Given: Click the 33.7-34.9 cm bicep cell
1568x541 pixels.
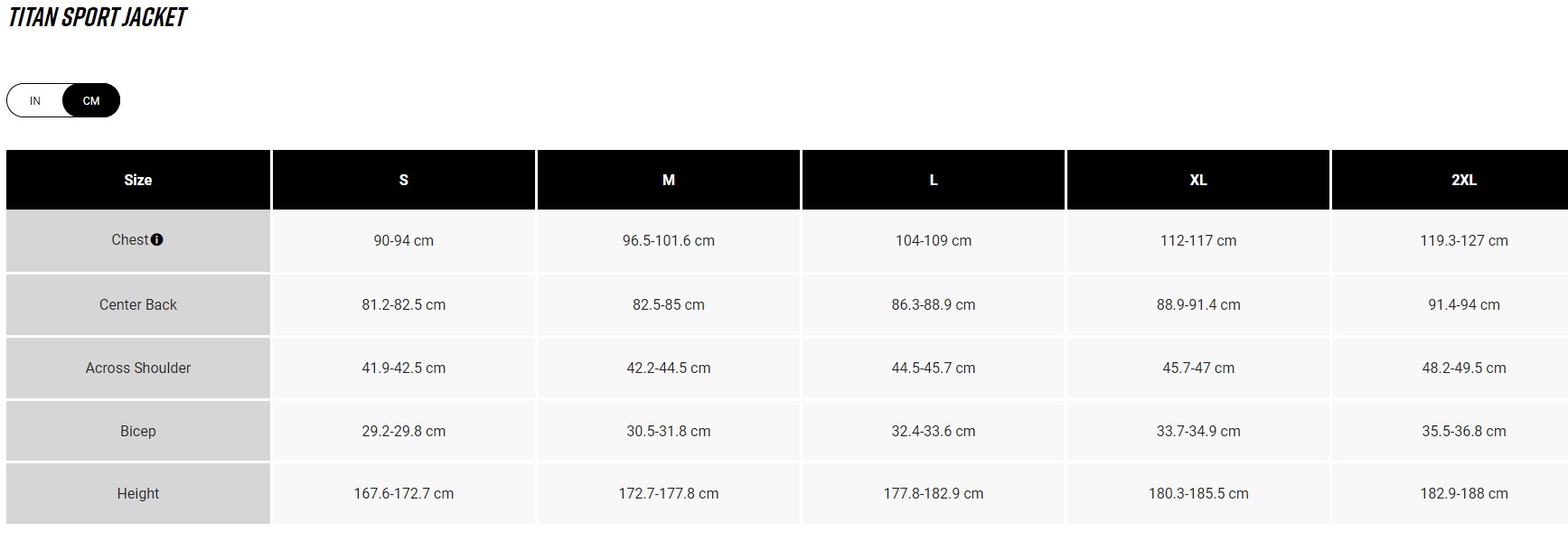Looking at the screenshot, I should click(x=1198, y=431).
